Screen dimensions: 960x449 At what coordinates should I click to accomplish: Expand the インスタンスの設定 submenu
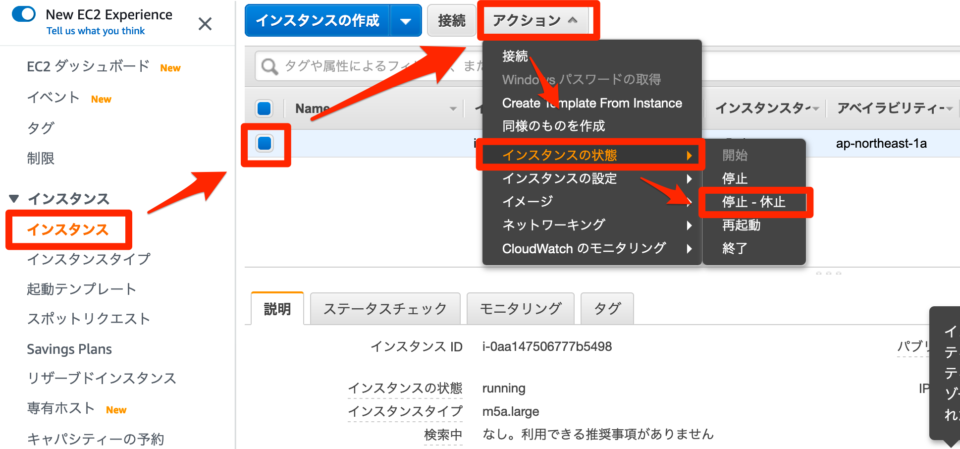pyautogui.click(x=591, y=178)
